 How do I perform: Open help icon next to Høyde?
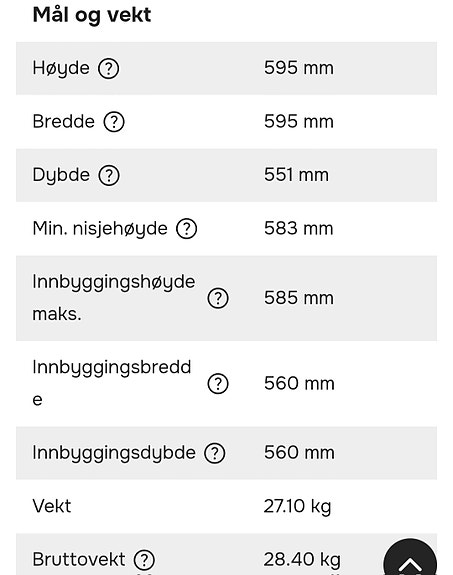click(109, 69)
